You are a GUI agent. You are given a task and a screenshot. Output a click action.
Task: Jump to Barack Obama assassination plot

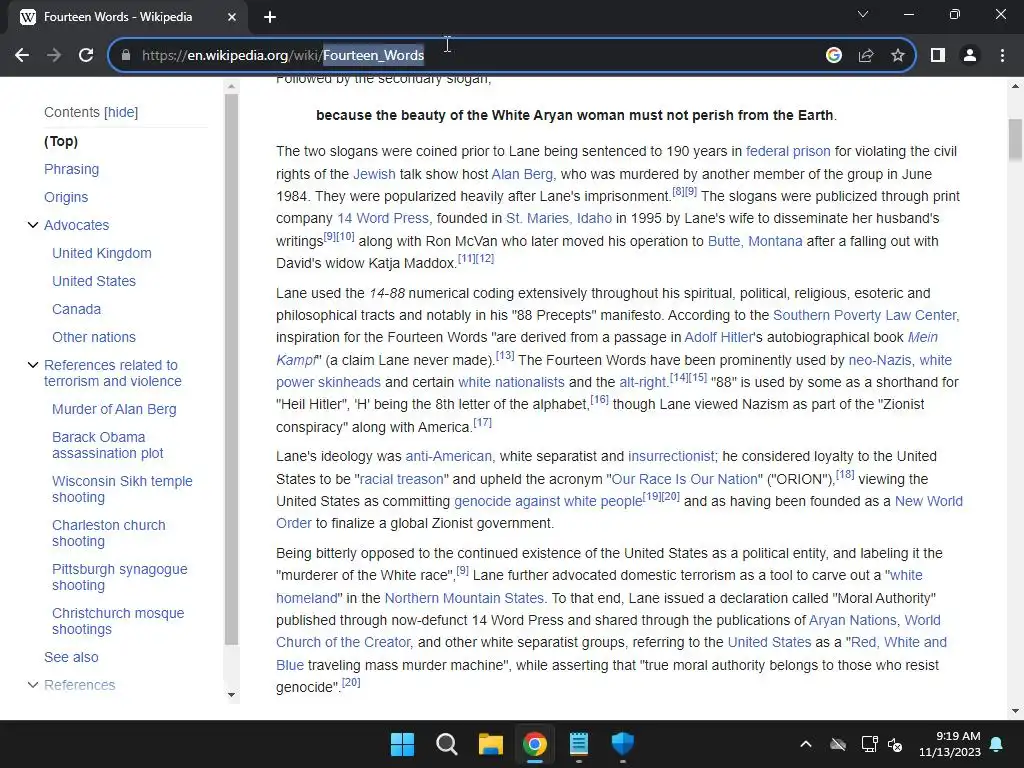108,445
